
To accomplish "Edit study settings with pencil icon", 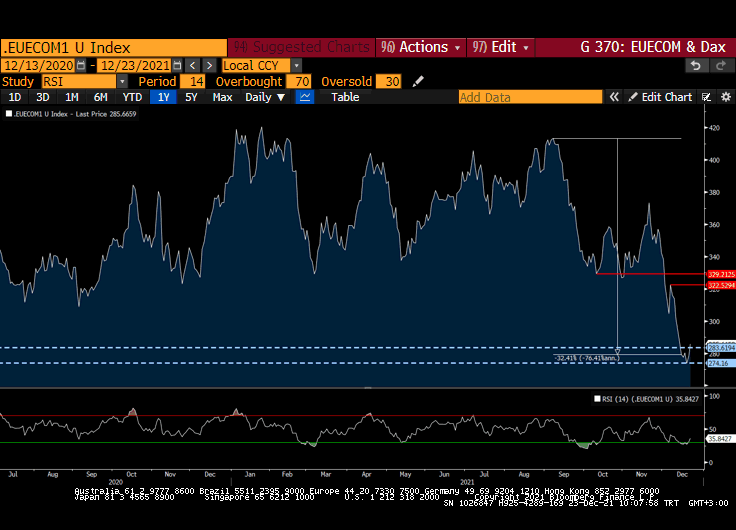I will click(x=418, y=81).
